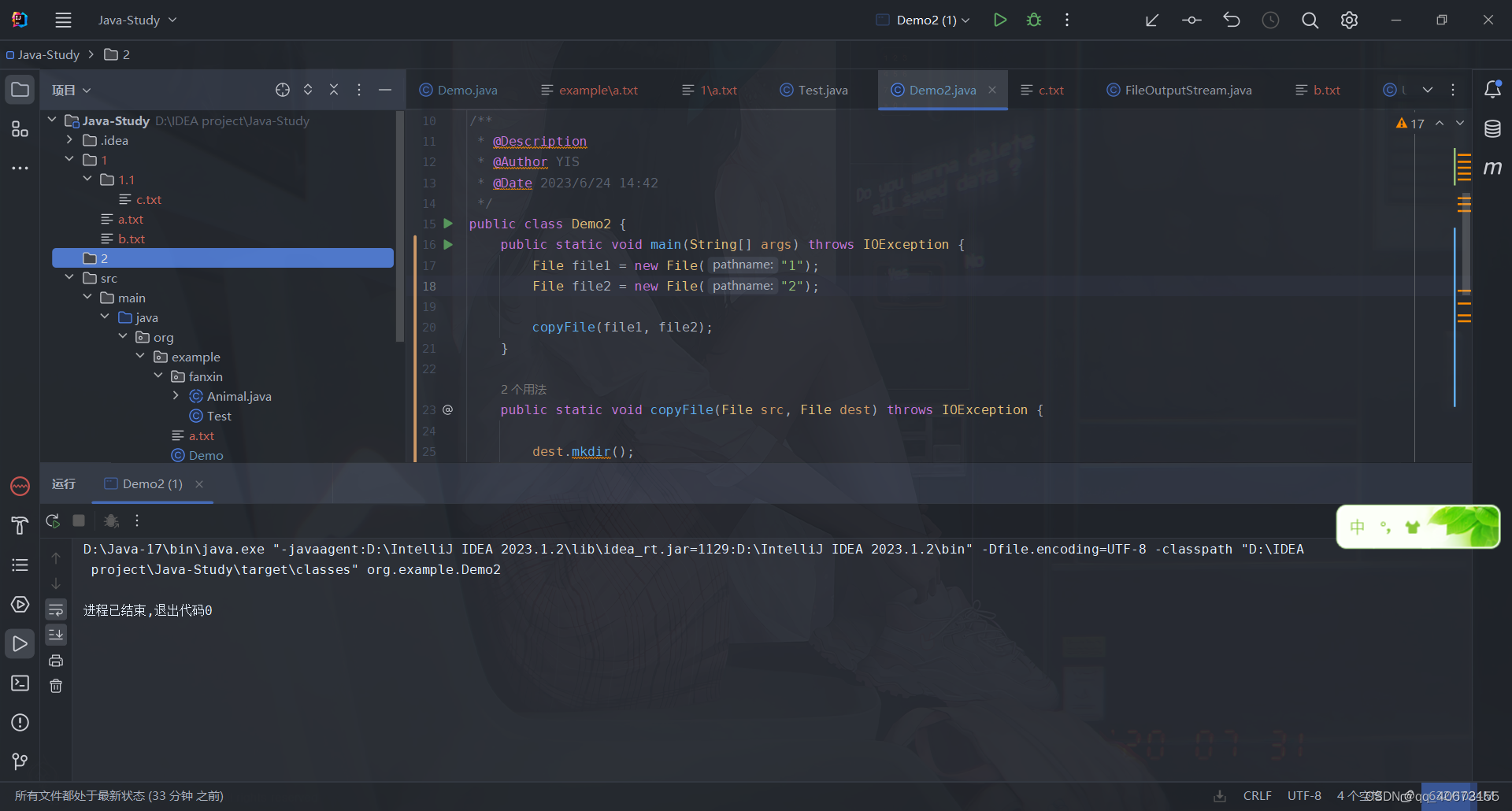Show more tool windows ellipsis in left bar
Image resolution: width=1512 pixels, height=811 pixels.
[20, 168]
